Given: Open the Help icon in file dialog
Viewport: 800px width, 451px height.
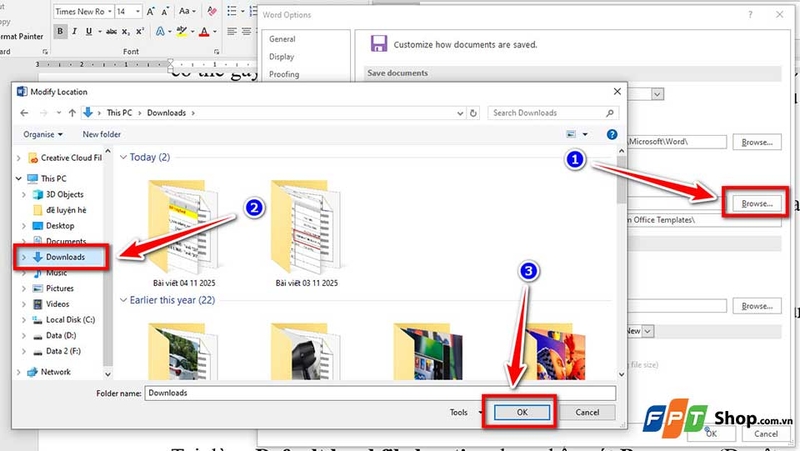Looking at the screenshot, I should [612, 134].
